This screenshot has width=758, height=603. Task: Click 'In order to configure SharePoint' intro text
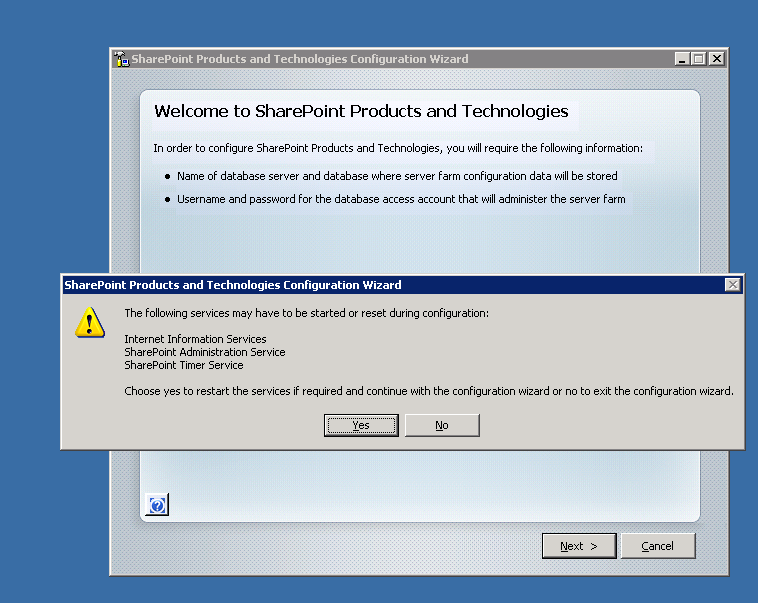coord(398,148)
